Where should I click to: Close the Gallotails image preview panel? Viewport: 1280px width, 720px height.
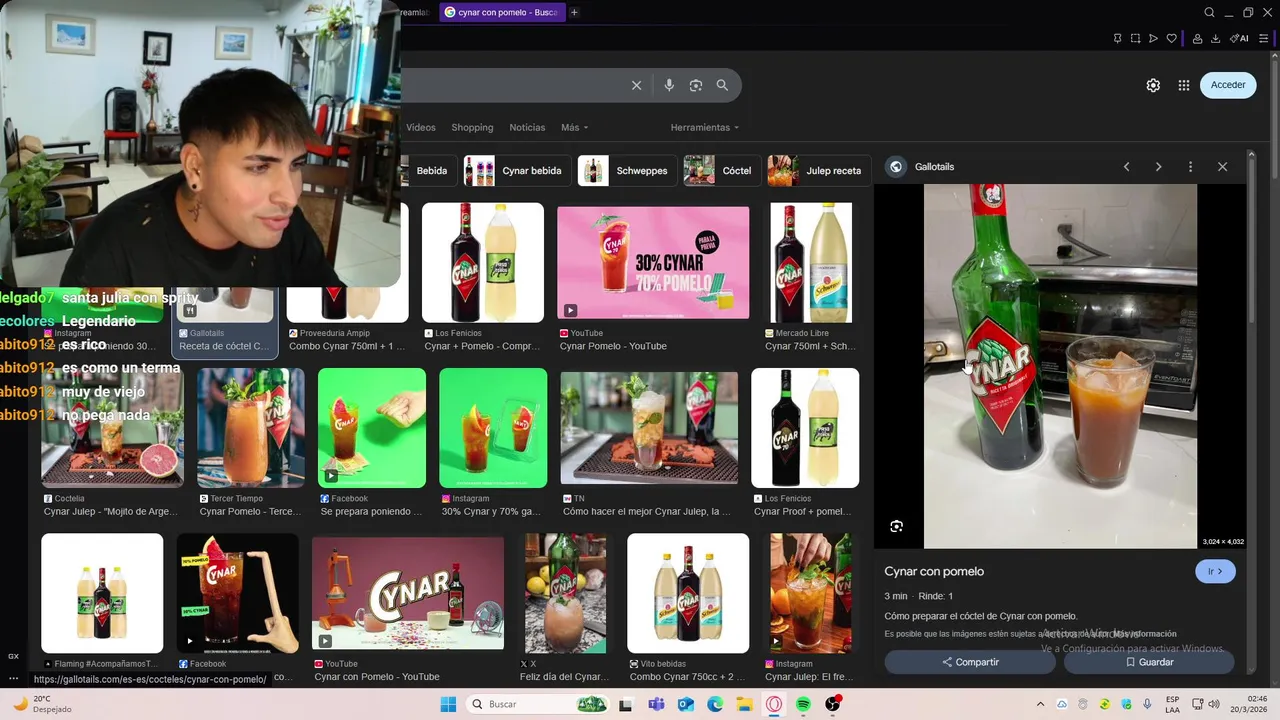(x=1222, y=167)
